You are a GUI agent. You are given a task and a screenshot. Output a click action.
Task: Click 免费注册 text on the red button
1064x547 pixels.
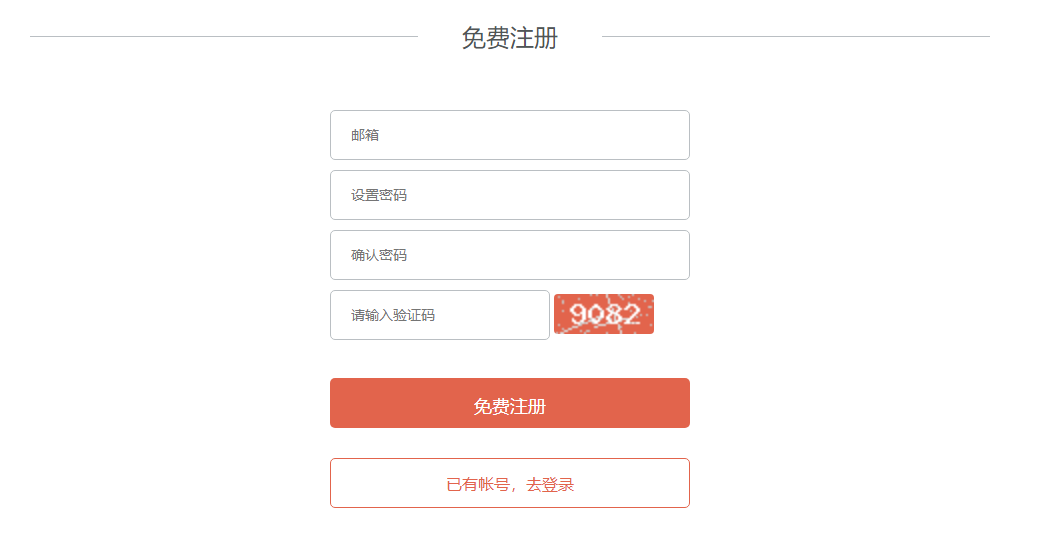(x=510, y=407)
